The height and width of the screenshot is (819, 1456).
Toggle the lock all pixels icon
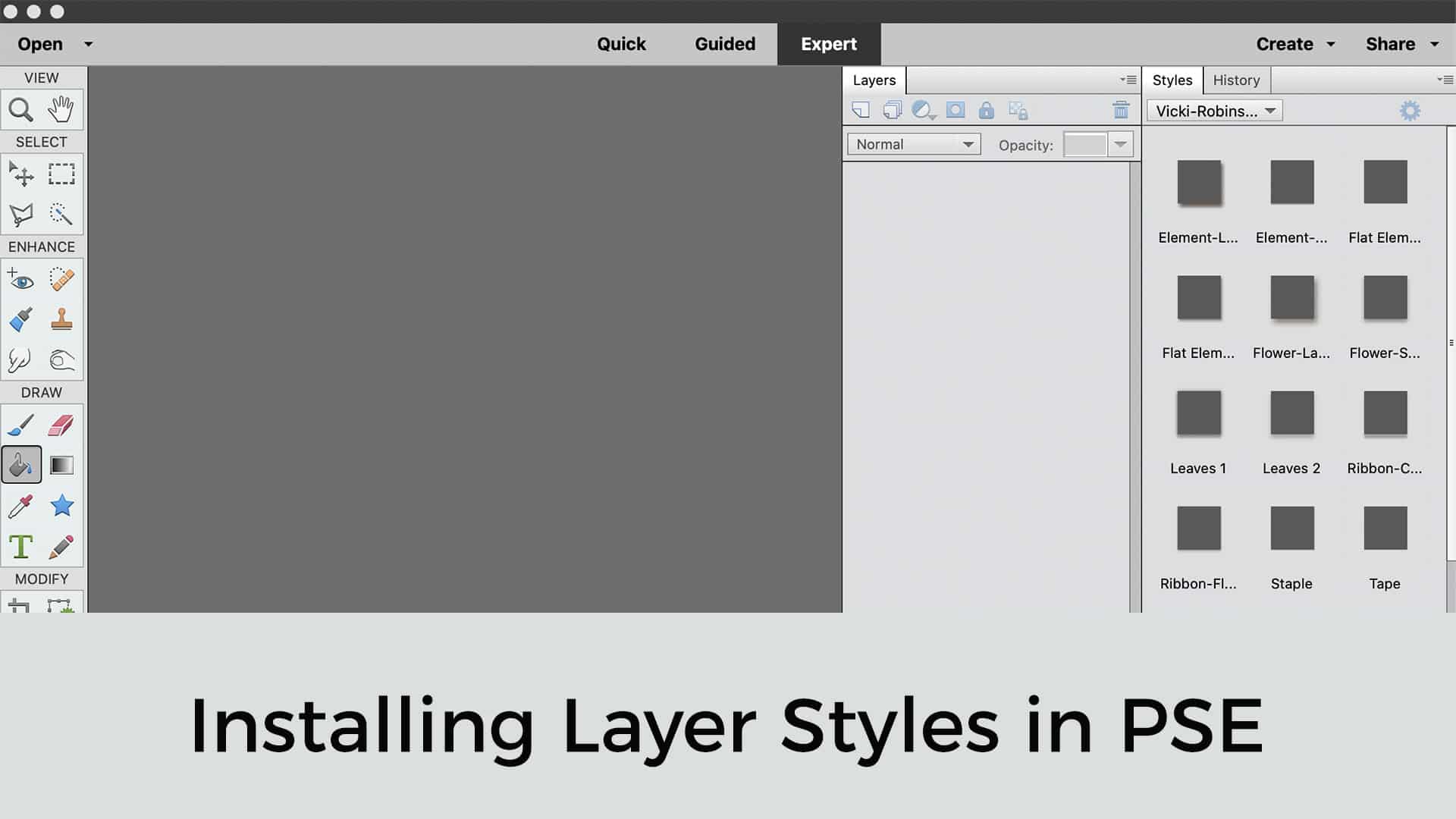(986, 111)
